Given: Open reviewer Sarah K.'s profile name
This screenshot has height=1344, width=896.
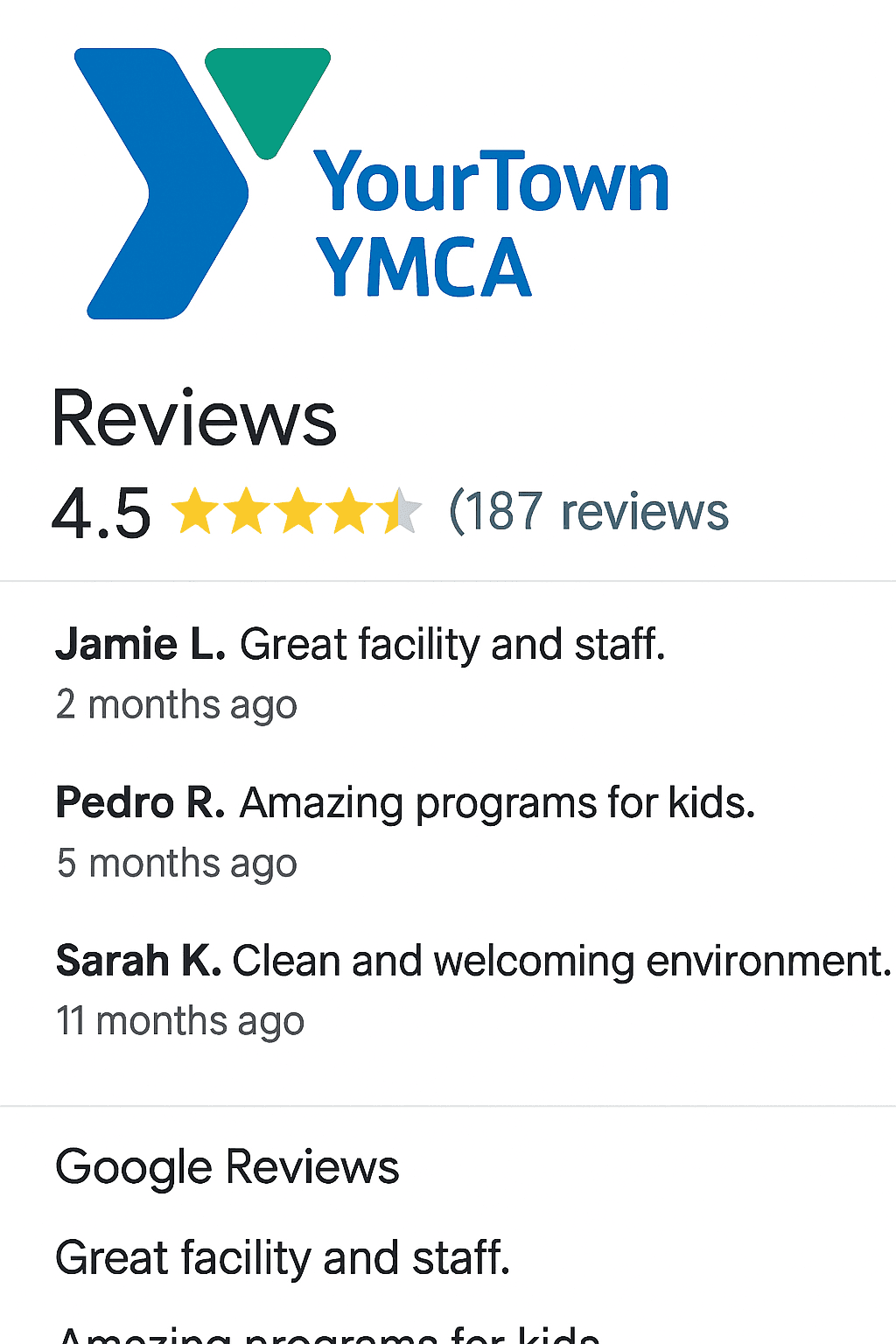Looking at the screenshot, I should (138, 961).
